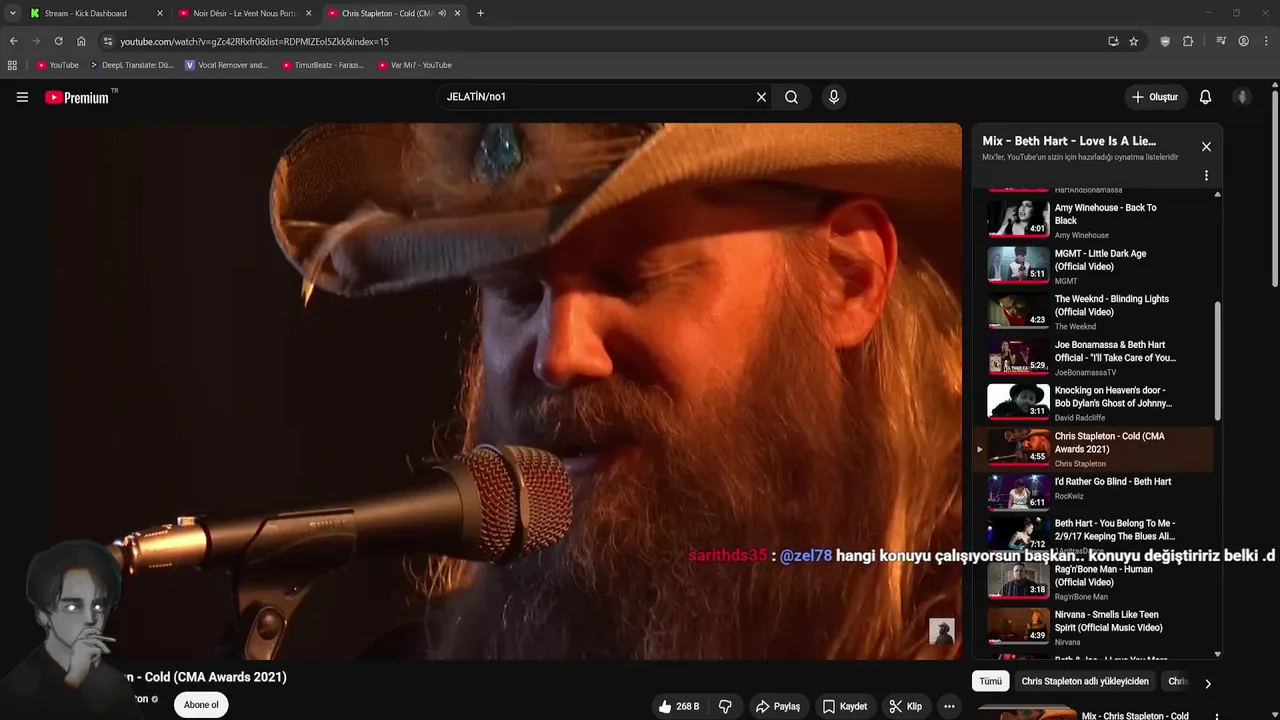
Task: Open the account avatar menu
Action: [x=1242, y=97]
